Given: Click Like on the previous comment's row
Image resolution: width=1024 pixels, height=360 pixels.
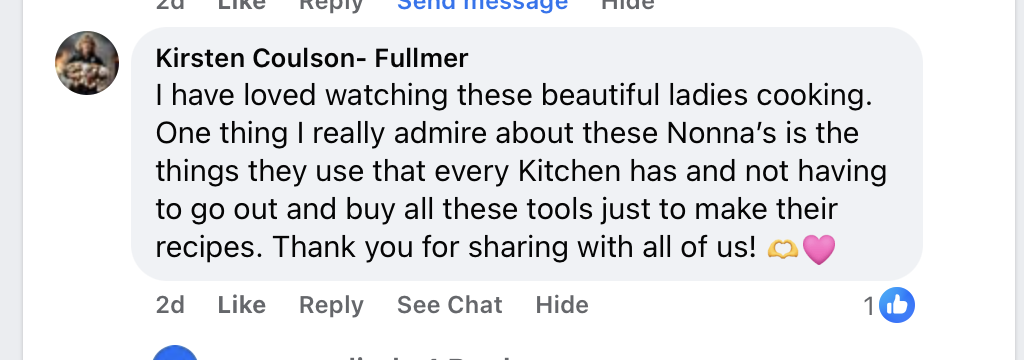Looking at the screenshot, I should (241, 4).
